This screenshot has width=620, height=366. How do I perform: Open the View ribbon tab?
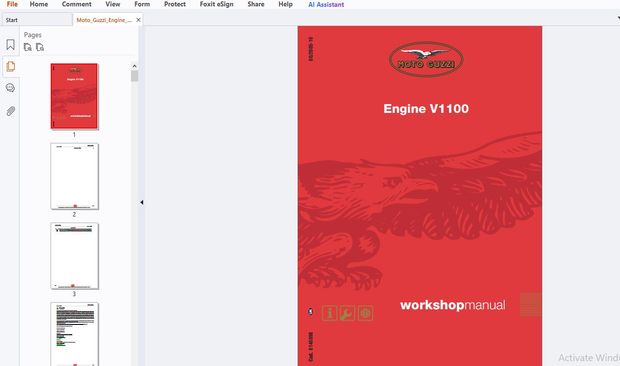tap(113, 4)
